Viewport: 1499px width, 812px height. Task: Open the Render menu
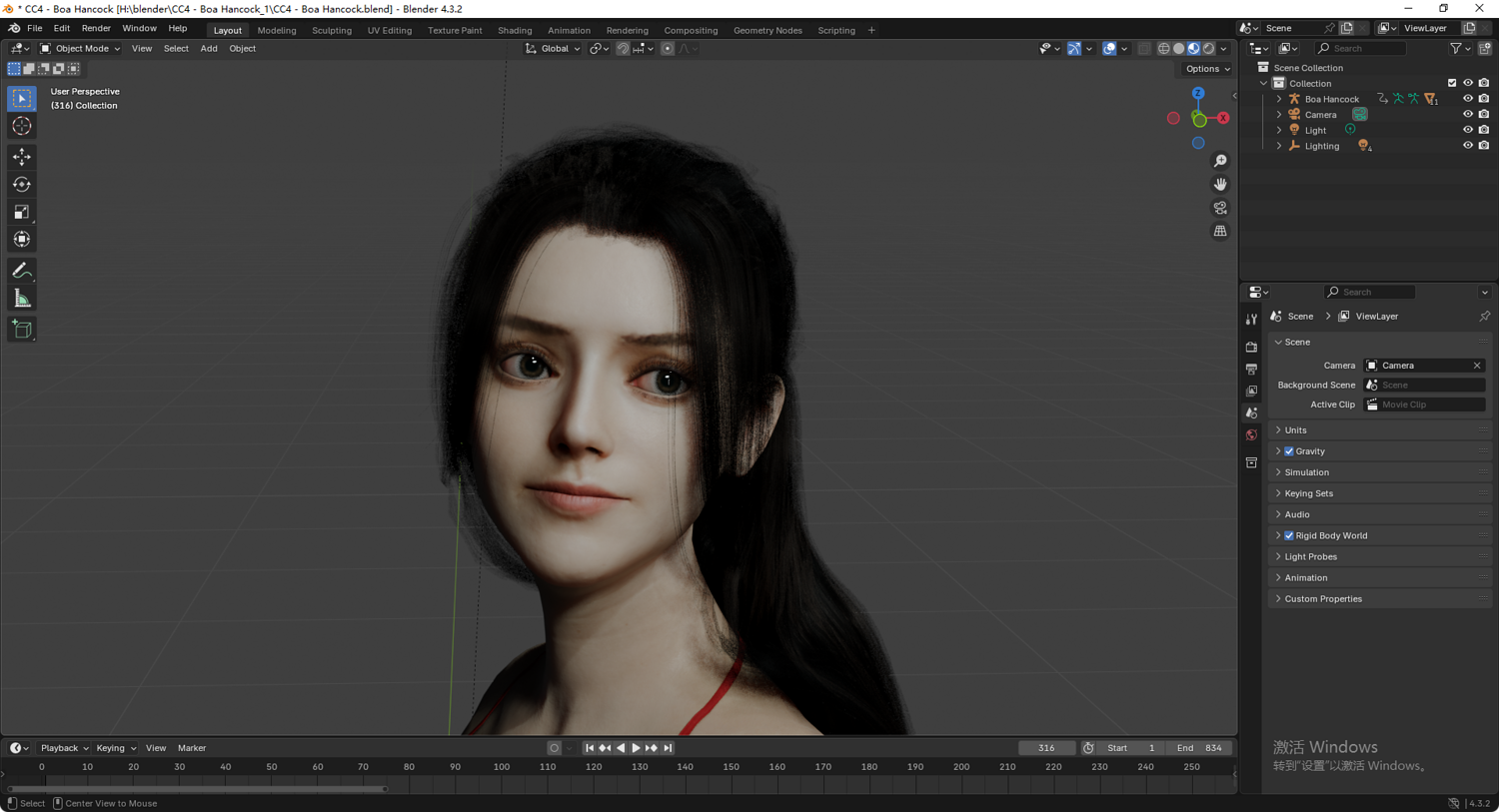[x=96, y=29]
